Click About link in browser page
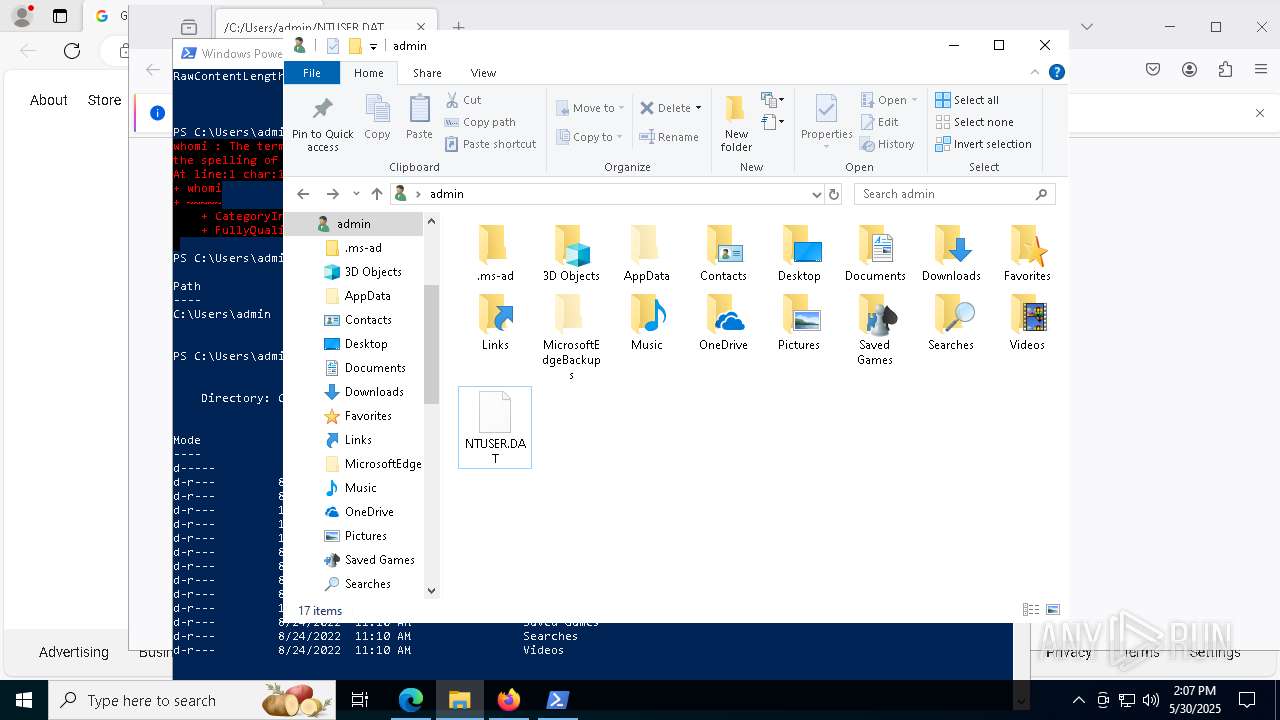 pos(49,100)
